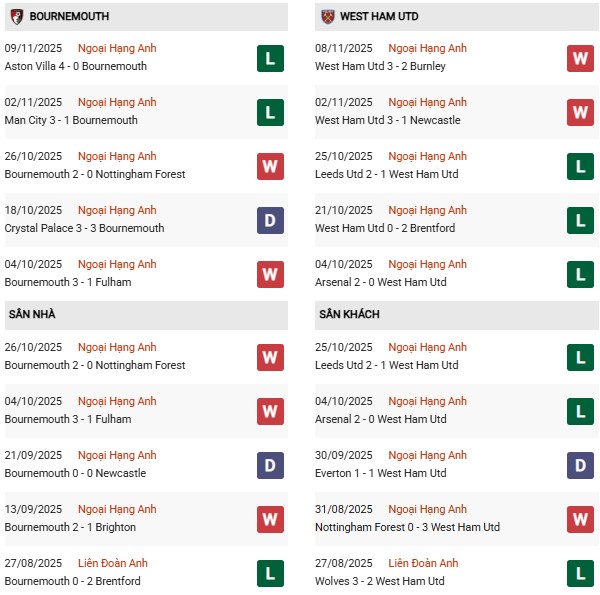Click Ngoại Hạng Anh beside 09/11/2025
600x595 pixels.
pos(117,48)
